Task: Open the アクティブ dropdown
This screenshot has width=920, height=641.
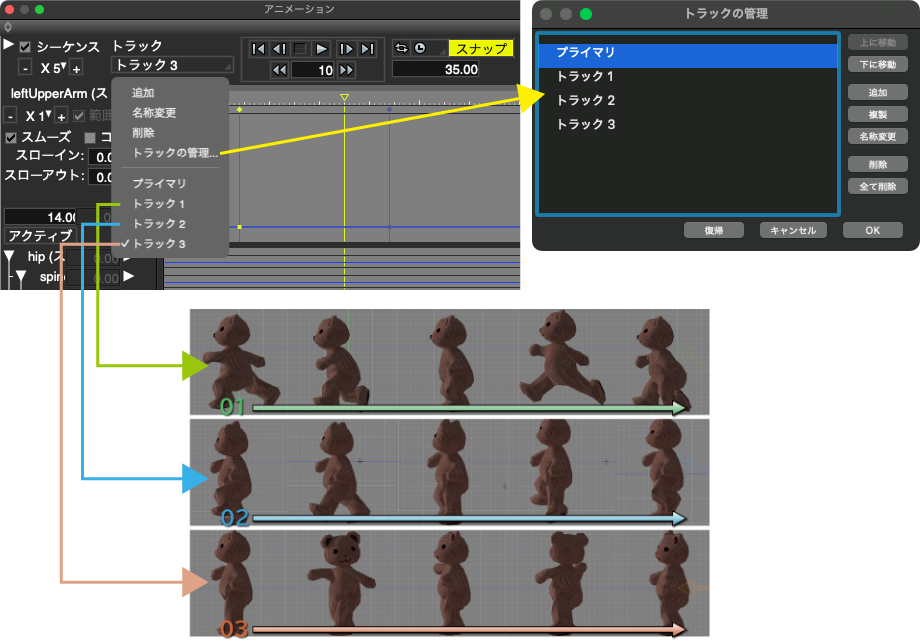Action: [40, 236]
